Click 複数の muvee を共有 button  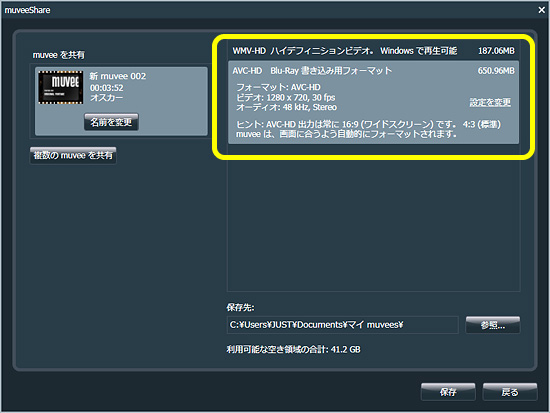[x=73, y=155]
